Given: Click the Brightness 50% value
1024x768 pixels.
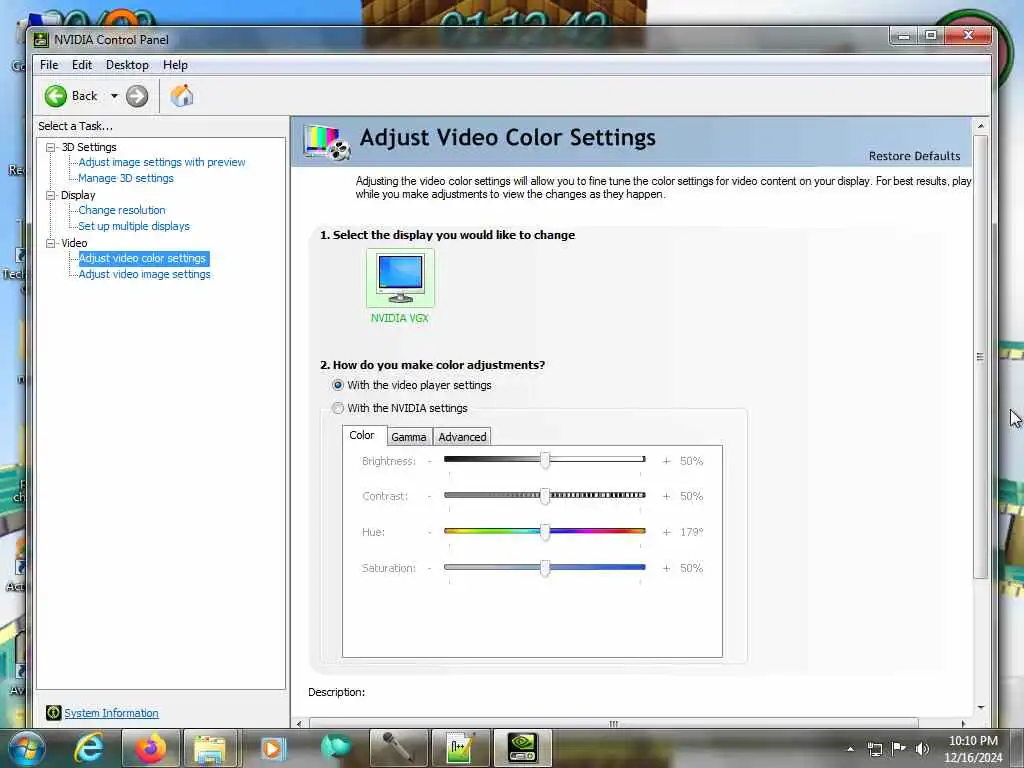Looking at the screenshot, I should click(x=691, y=461).
